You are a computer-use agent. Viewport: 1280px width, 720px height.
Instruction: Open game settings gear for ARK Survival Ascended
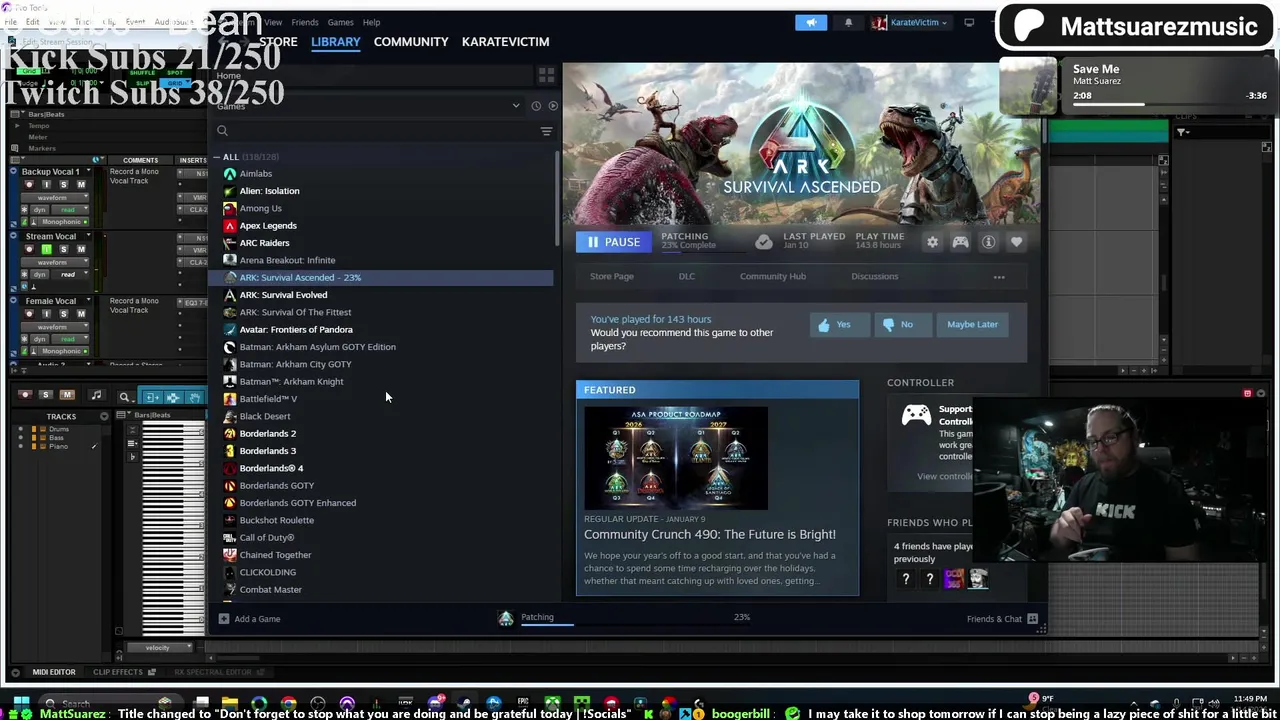click(932, 242)
